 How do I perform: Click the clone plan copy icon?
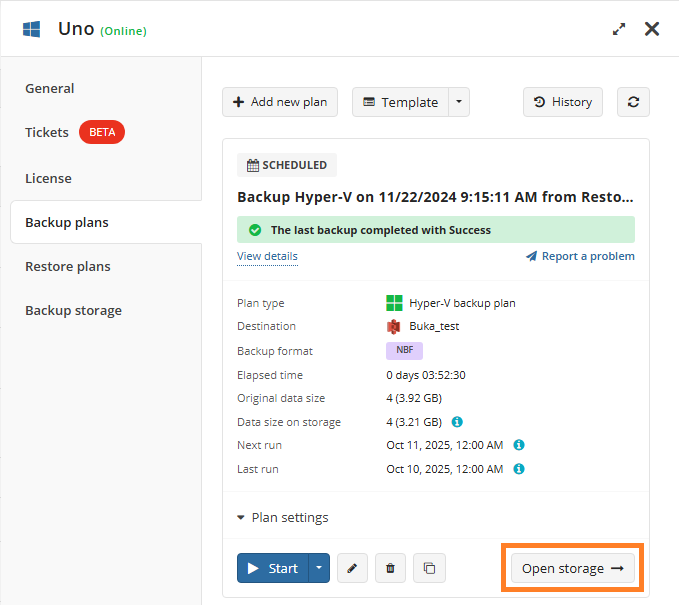click(429, 568)
